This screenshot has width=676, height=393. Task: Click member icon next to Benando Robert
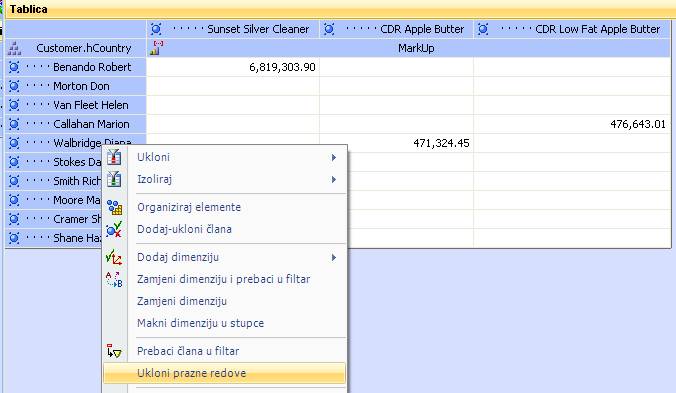point(14,67)
